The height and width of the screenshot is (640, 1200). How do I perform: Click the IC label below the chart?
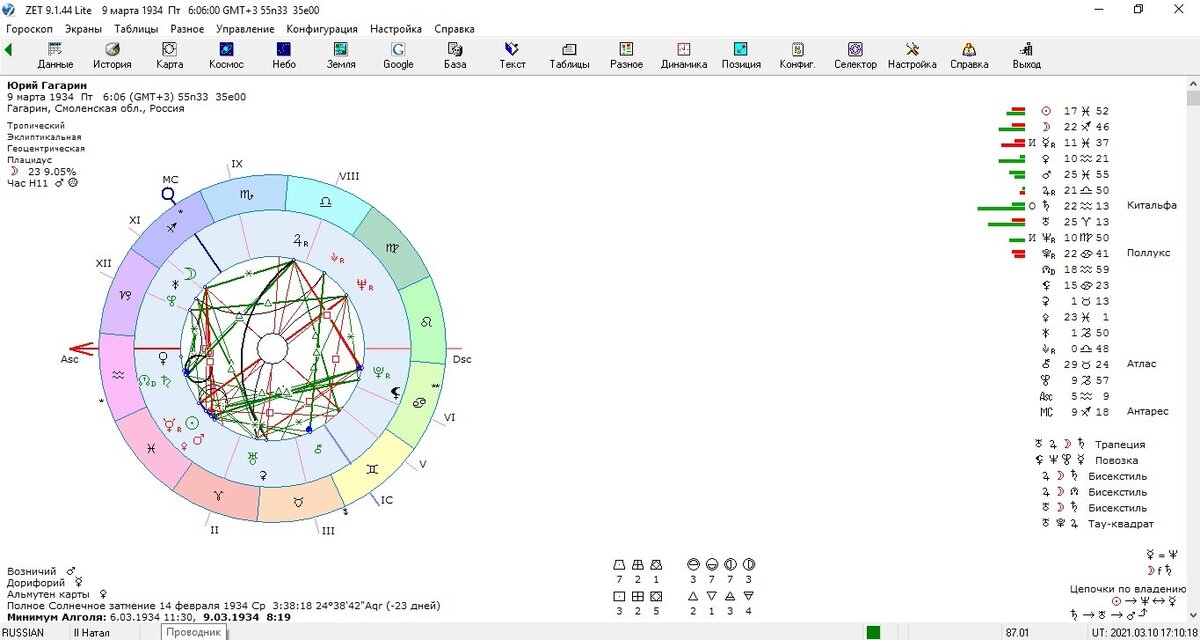(x=387, y=499)
